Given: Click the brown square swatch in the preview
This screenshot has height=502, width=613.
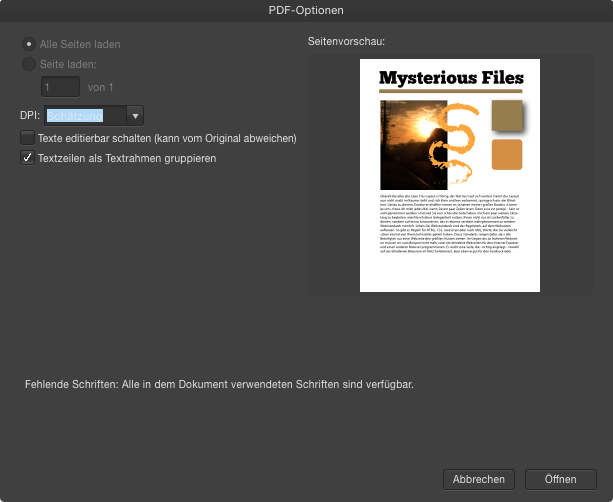Looking at the screenshot, I should pos(507,117).
